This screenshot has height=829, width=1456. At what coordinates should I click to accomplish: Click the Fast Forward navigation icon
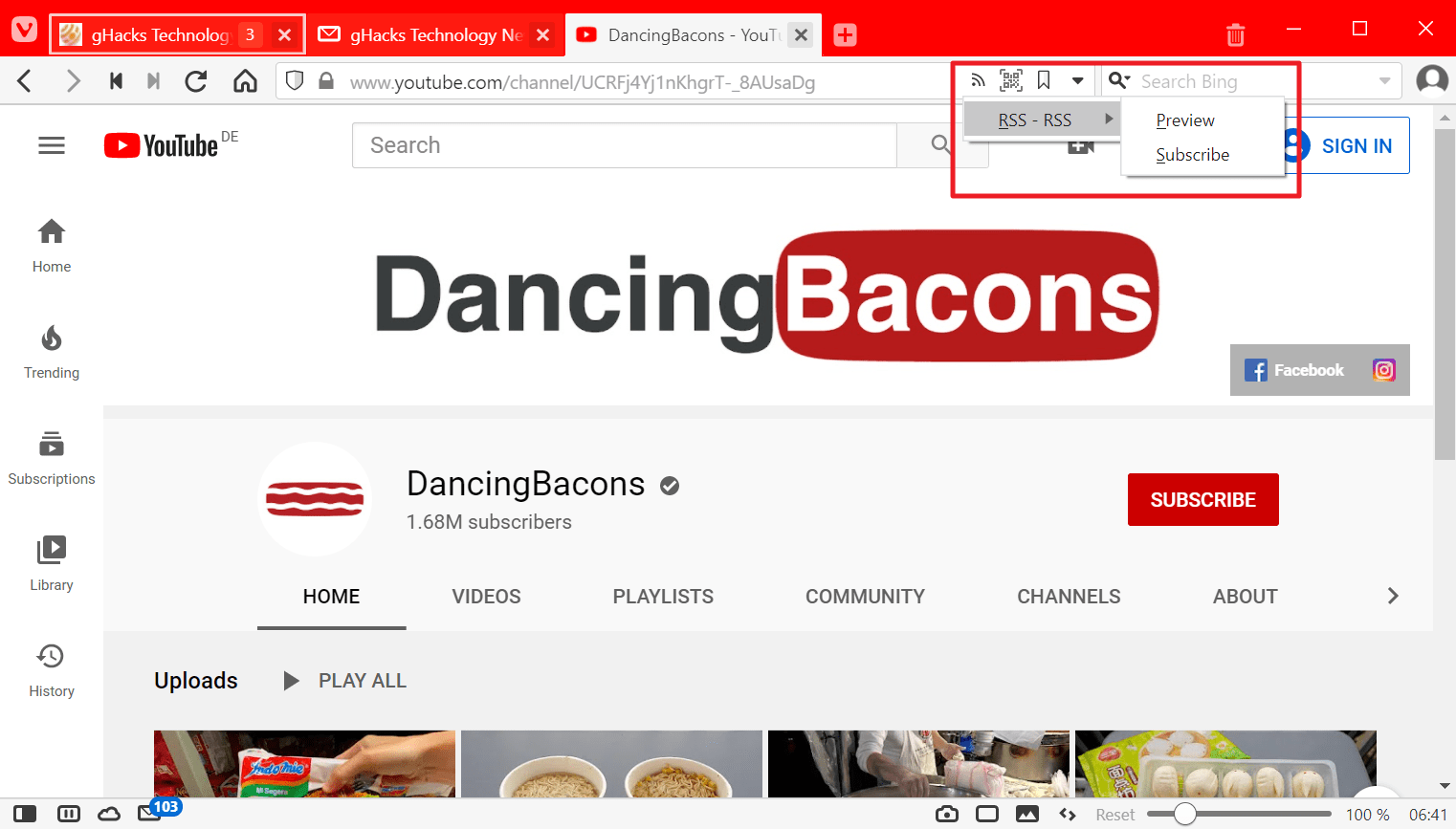tap(153, 81)
